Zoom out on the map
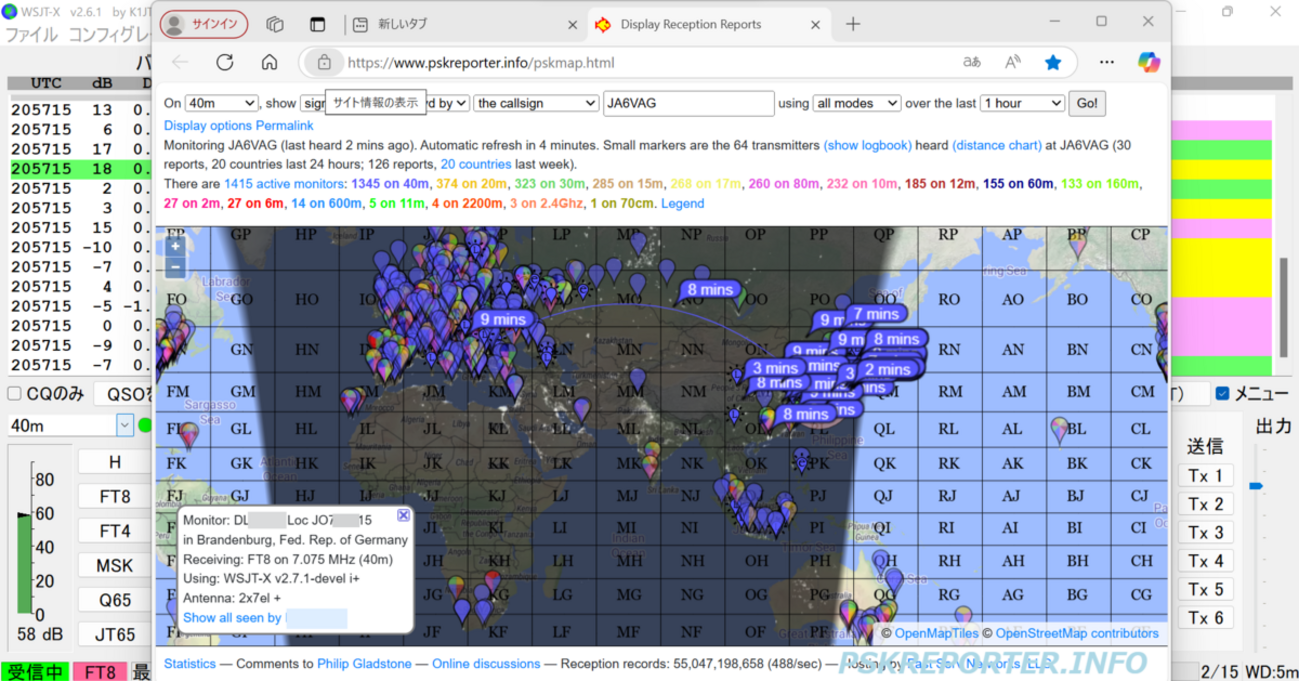 [x=175, y=266]
